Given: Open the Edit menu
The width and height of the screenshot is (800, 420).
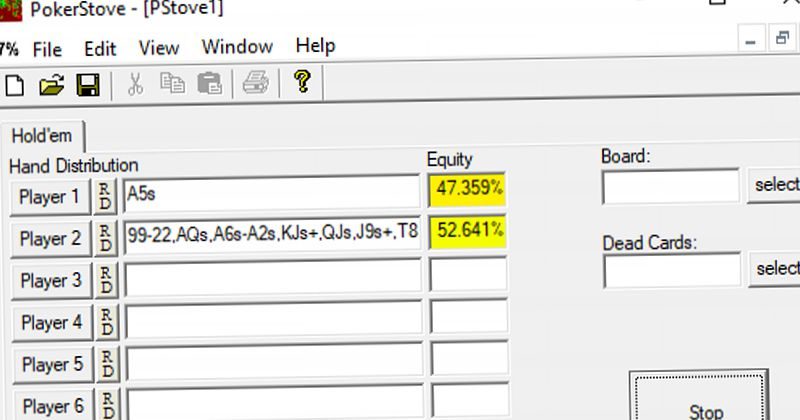Looking at the screenshot, I should 100,49.
